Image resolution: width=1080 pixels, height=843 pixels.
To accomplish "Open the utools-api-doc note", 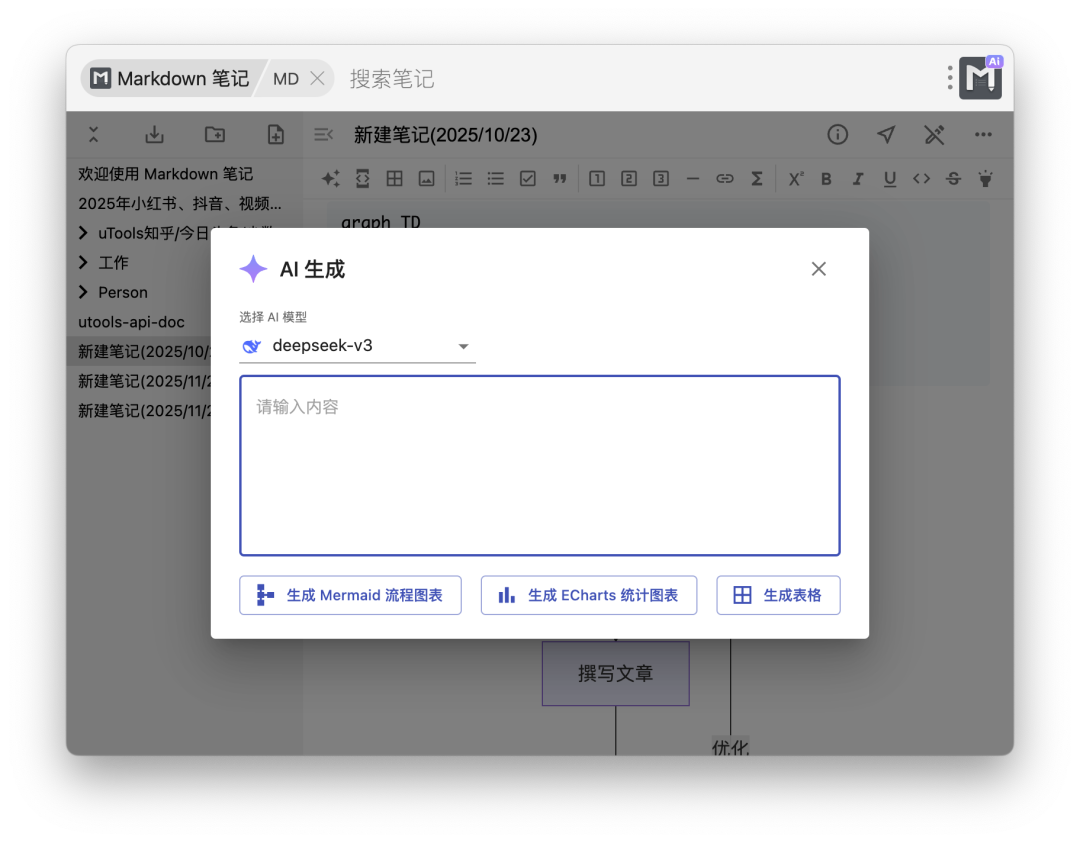I will (x=131, y=322).
